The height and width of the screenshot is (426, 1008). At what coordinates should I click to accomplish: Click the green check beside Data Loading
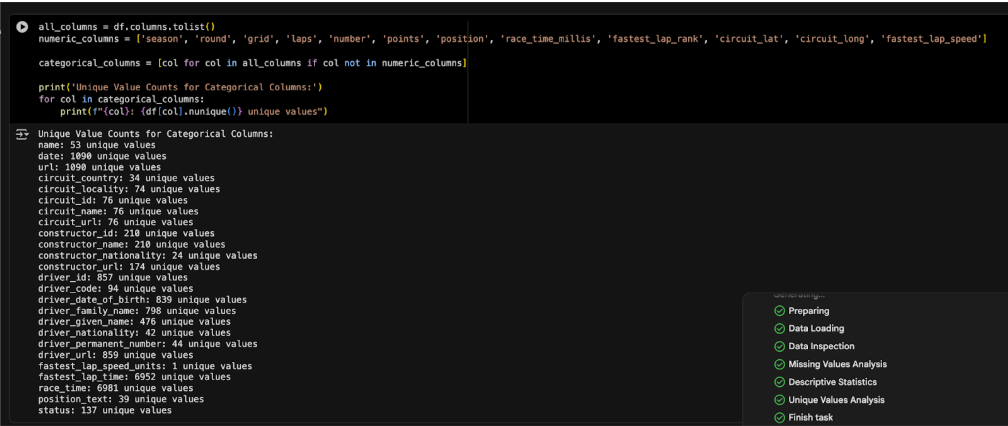pos(779,328)
